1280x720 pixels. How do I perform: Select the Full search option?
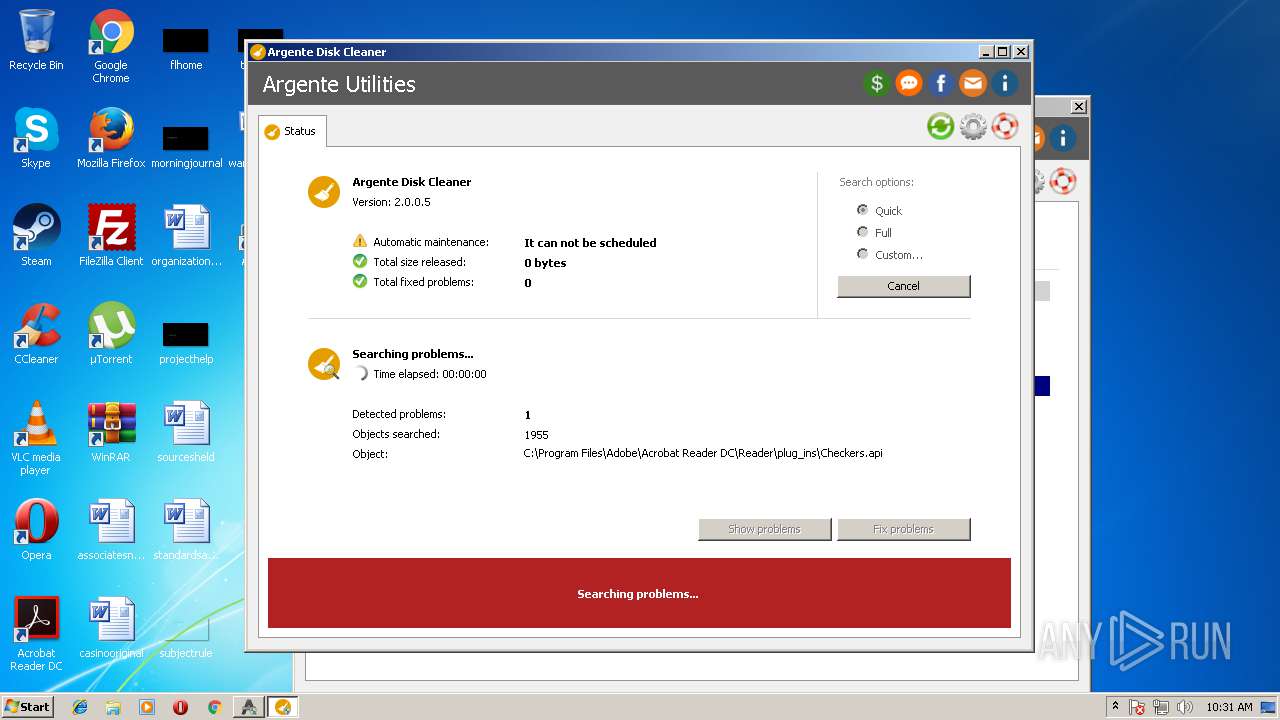pyautogui.click(x=875, y=232)
